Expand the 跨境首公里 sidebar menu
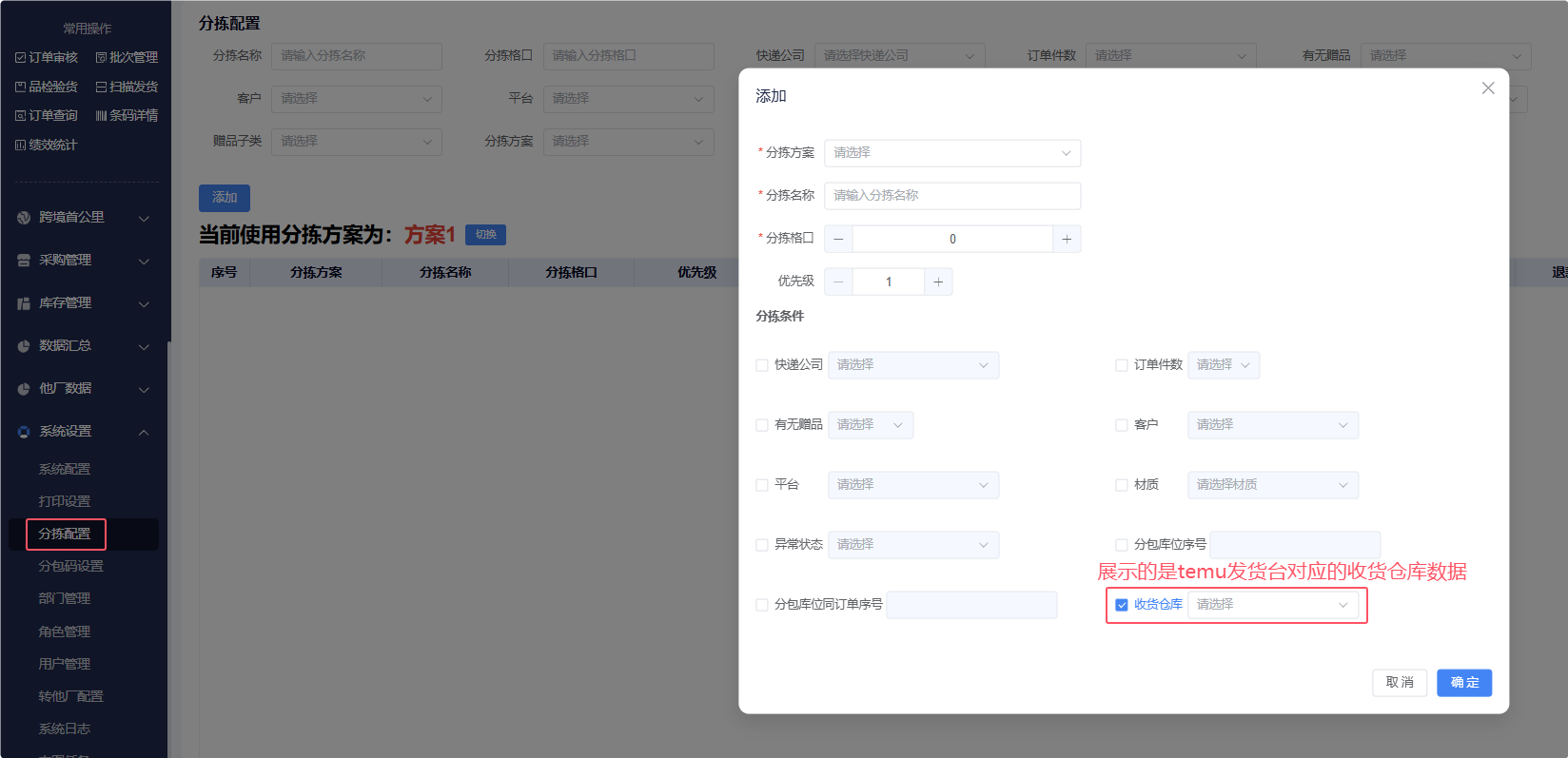This screenshot has width=1568, height=758. click(x=144, y=218)
